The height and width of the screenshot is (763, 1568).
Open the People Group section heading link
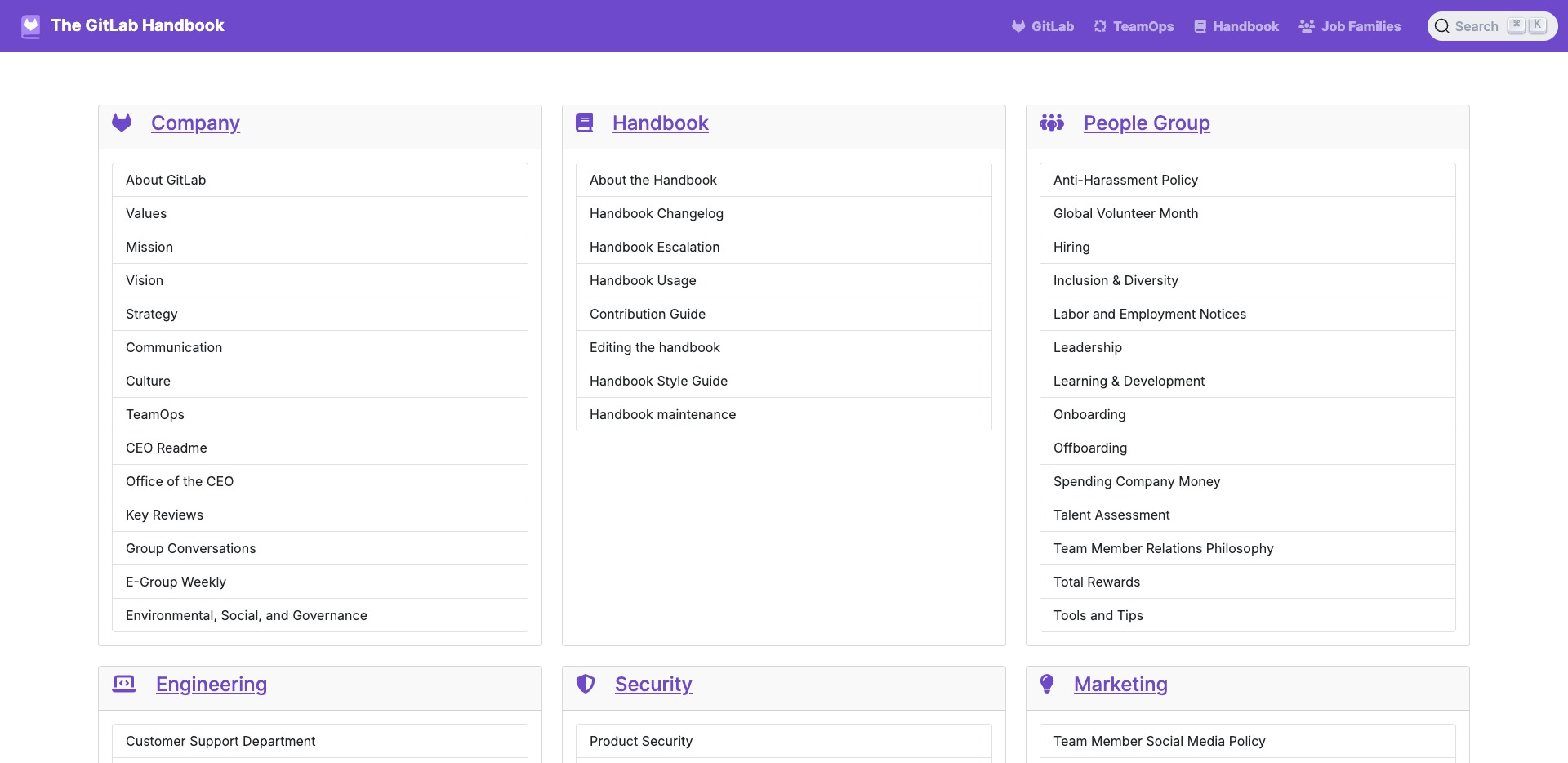tap(1147, 123)
